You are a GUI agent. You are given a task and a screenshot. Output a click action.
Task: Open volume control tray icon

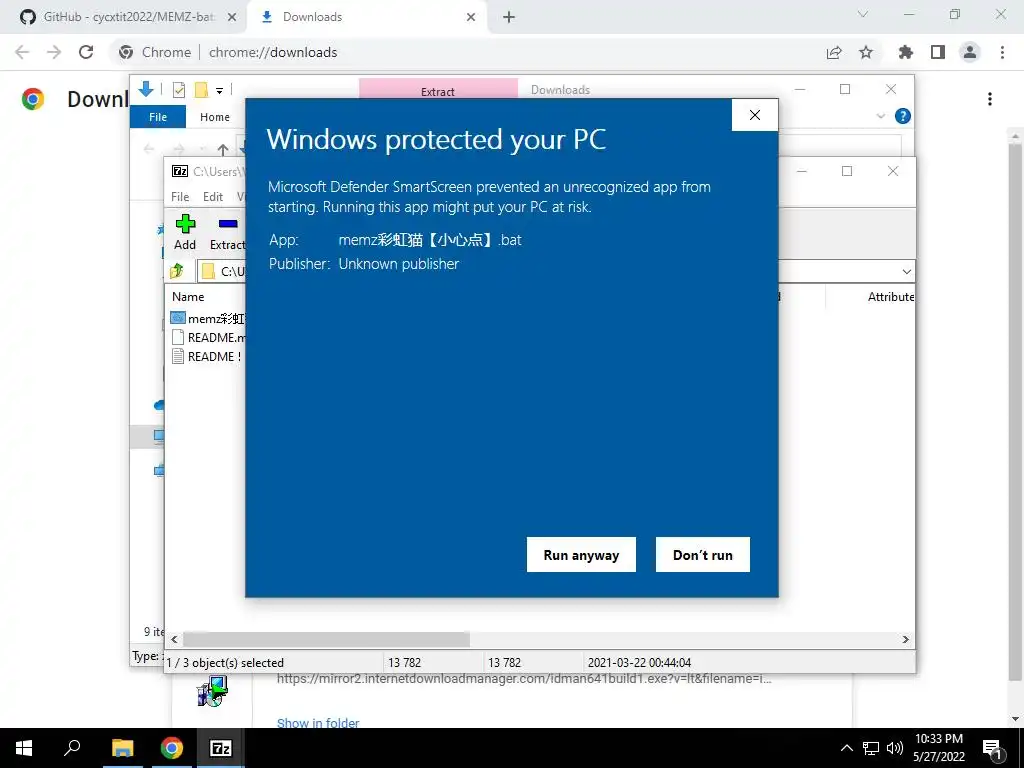894,748
